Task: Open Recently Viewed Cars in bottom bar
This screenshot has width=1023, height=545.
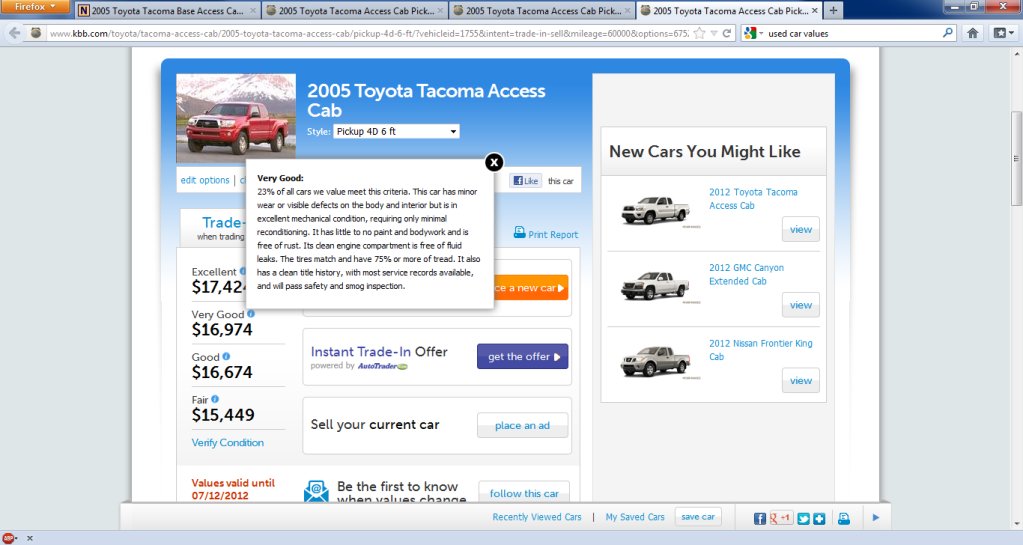Action: point(537,517)
